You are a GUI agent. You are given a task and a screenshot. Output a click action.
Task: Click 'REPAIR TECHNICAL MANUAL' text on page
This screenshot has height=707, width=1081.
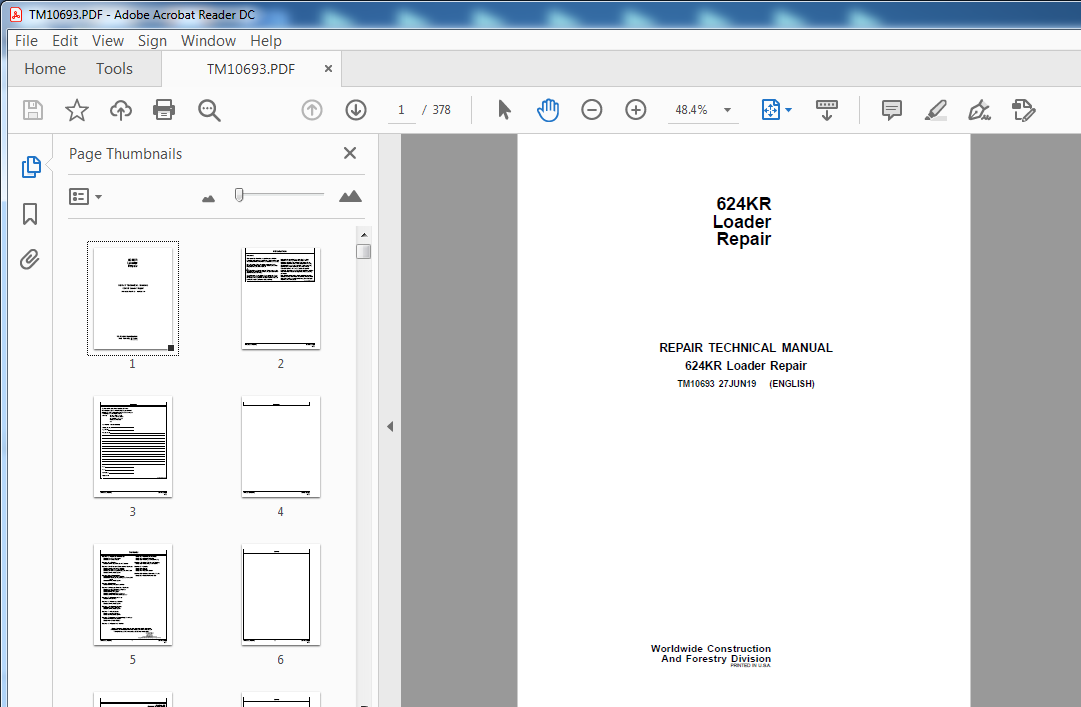(x=745, y=348)
